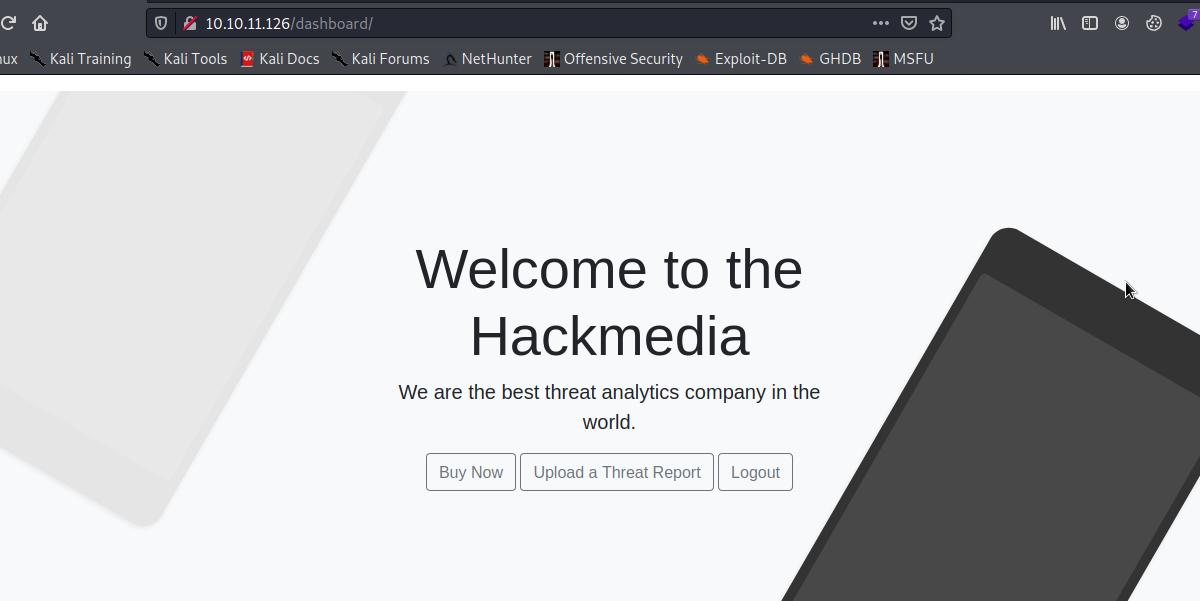
Task: Open NetHunter bookmark
Action: pos(486,59)
